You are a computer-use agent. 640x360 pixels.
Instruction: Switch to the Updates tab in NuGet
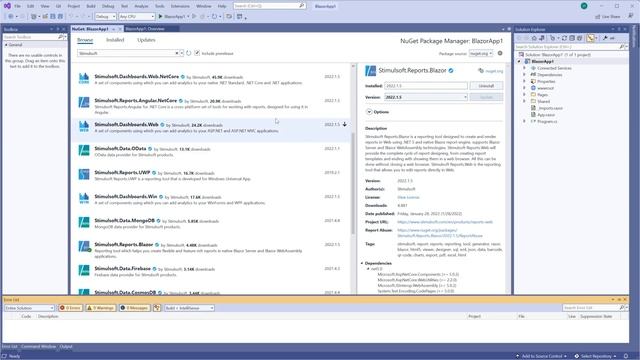pyautogui.click(x=146, y=40)
